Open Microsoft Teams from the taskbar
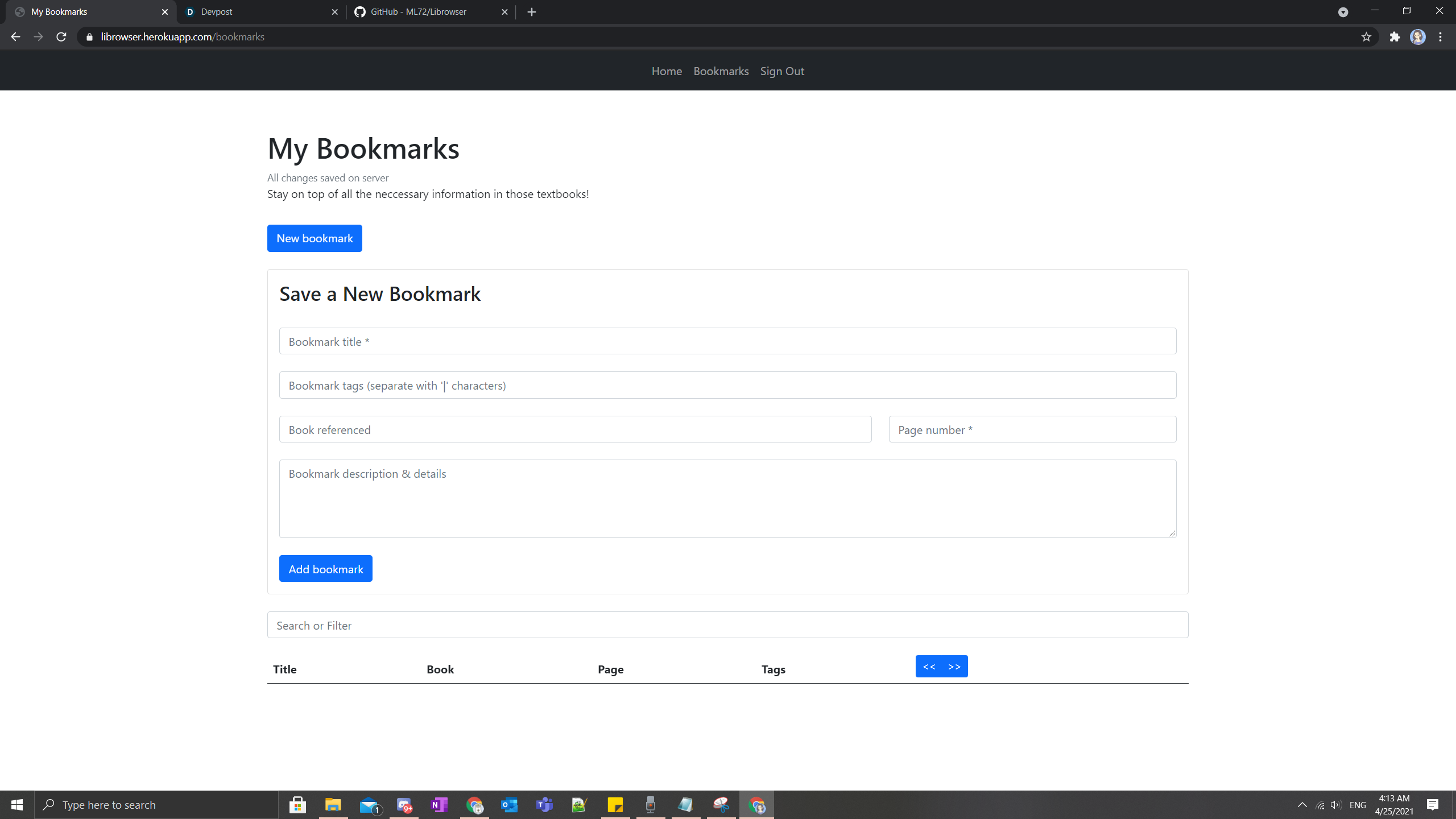 click(x=544, y=805)
